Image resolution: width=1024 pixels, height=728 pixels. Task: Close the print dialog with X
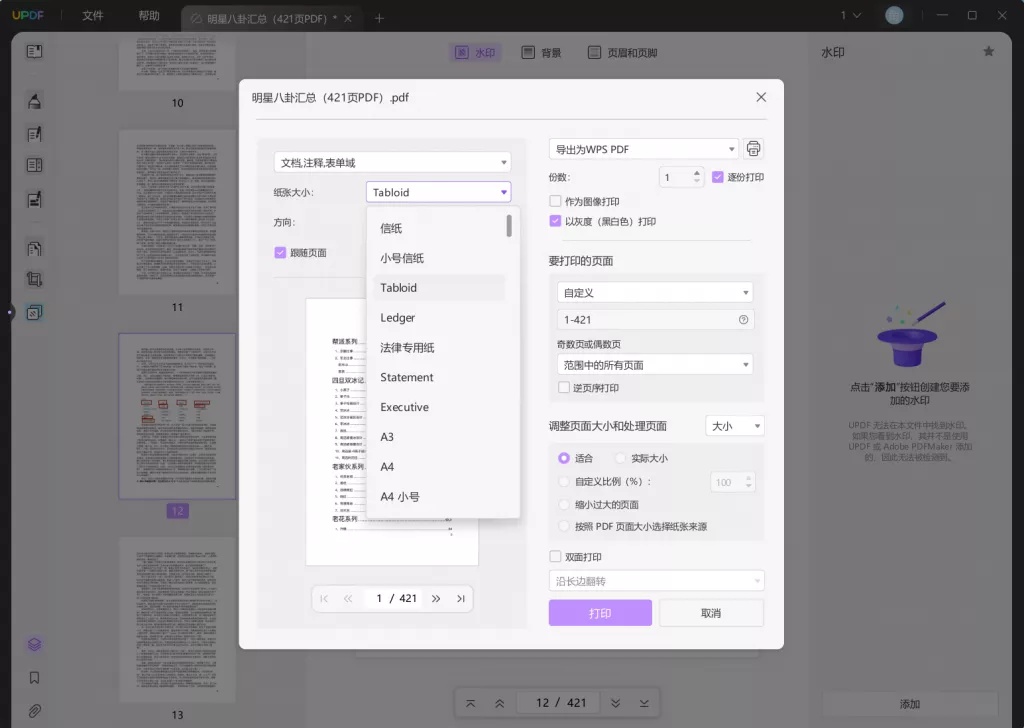pos(761,97)
